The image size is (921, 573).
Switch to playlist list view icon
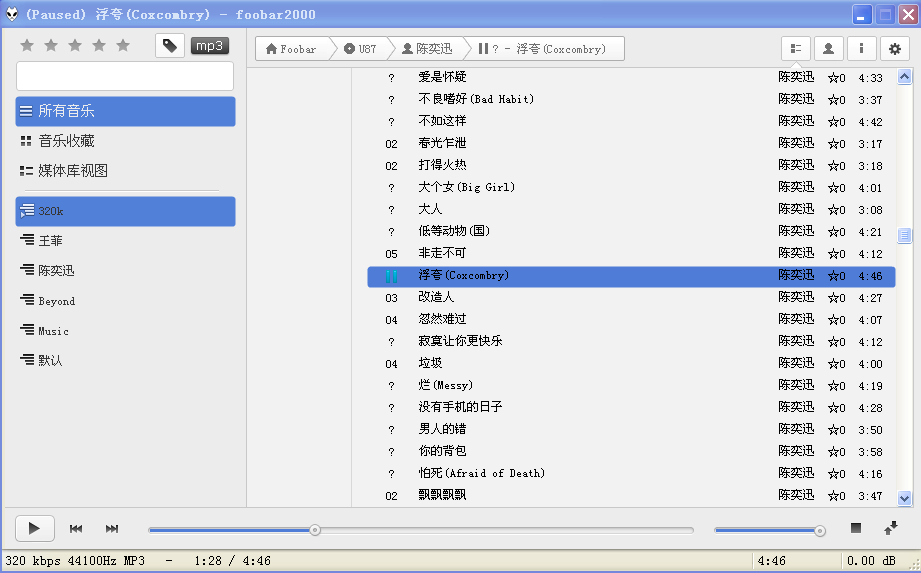(796, 49)
